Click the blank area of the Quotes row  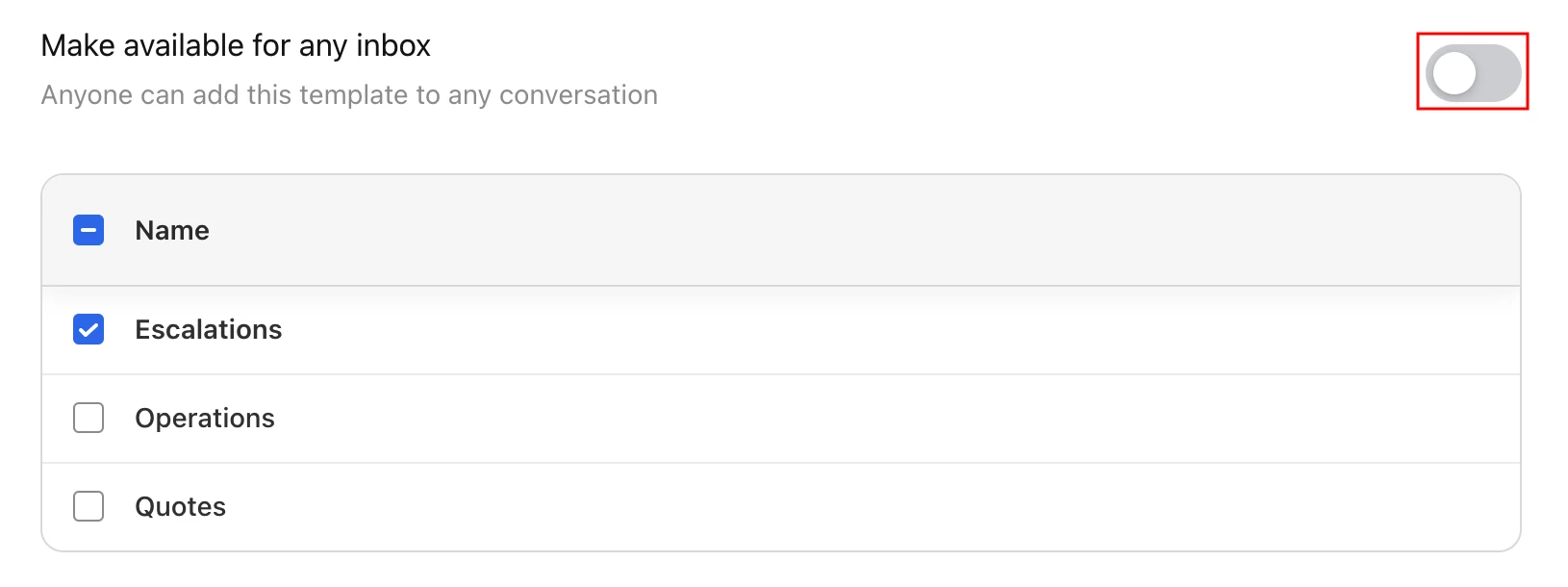866,507
